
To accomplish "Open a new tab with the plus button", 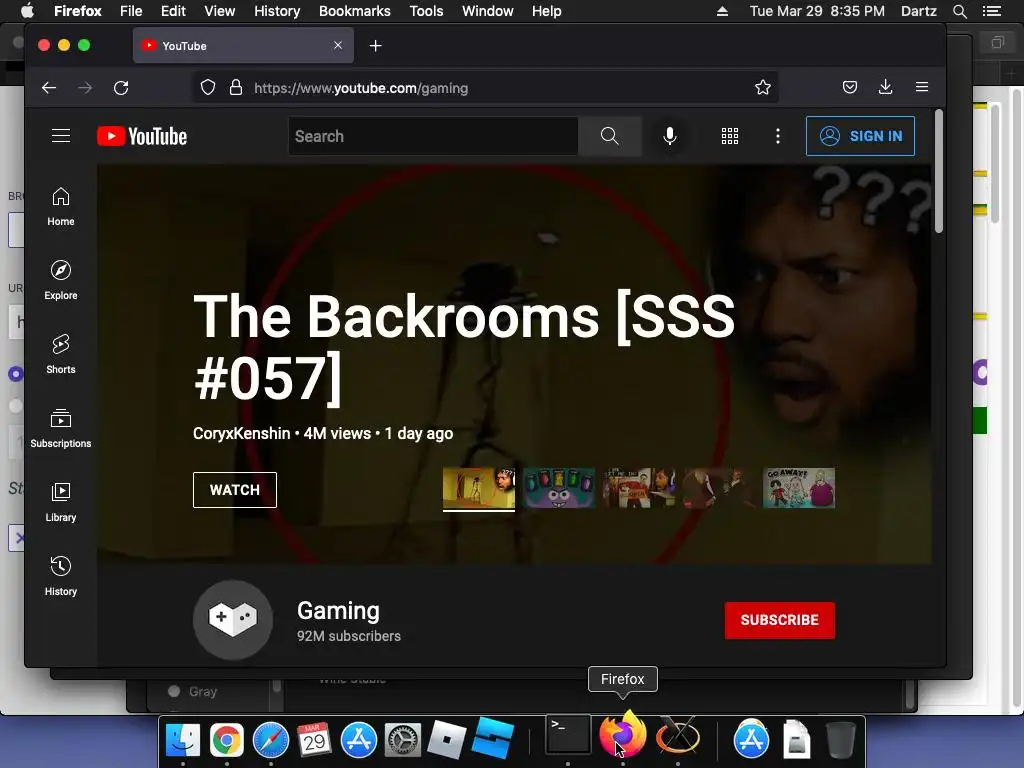I will (x=376, y=46).
